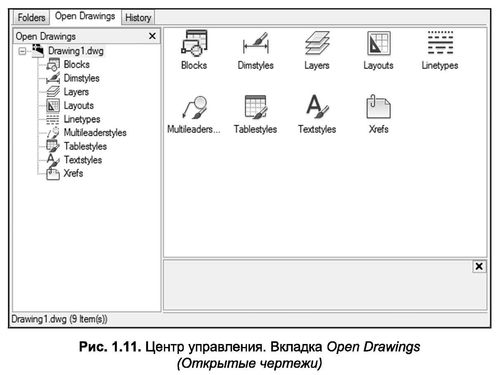Screen dimensions: 500x375
Task: Click the Layers label in content pane
Action: (317, 65)
